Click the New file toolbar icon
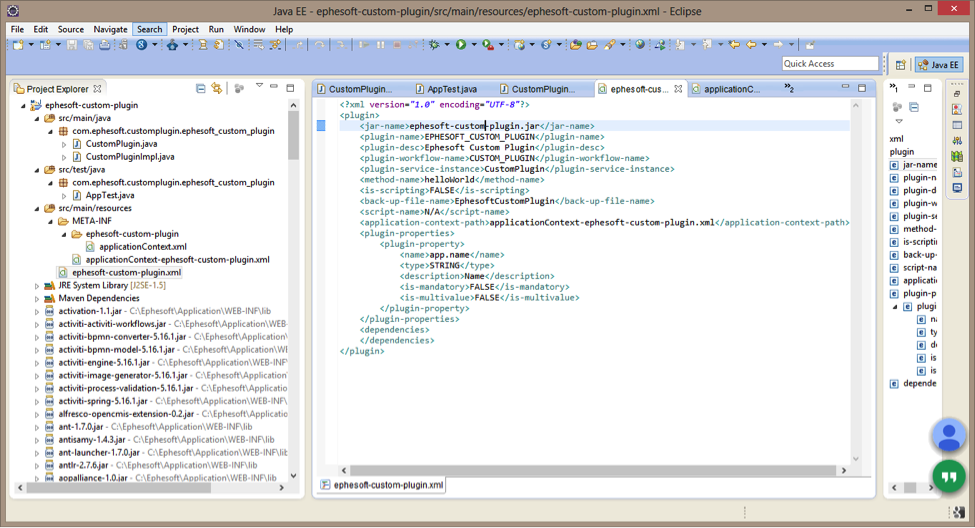This screenshot has height=528, width=975. (18, 45)
